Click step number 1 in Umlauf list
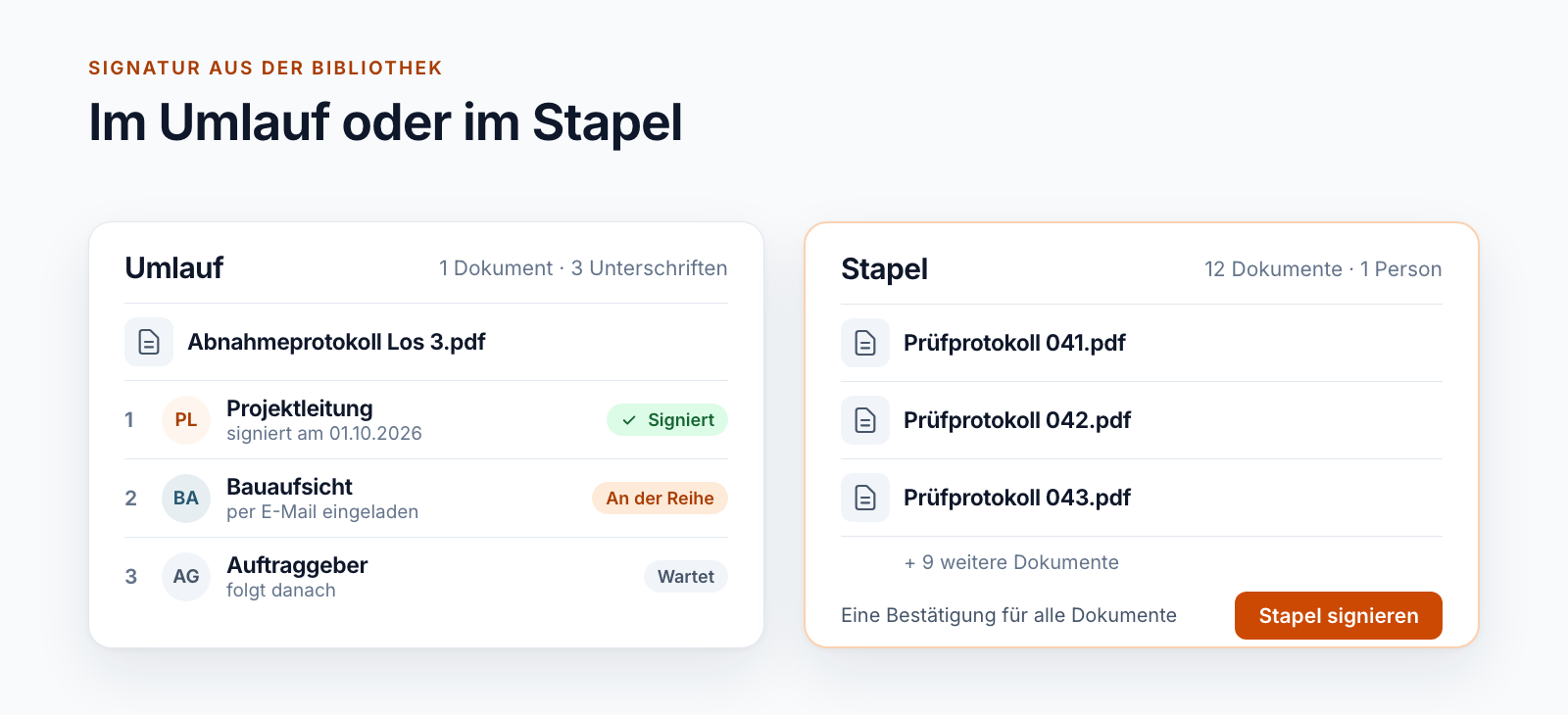 tap(129, 420)
